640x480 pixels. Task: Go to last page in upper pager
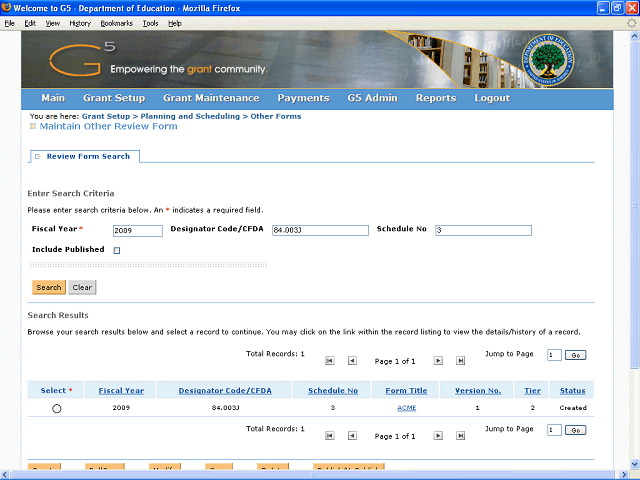[460, 361]
